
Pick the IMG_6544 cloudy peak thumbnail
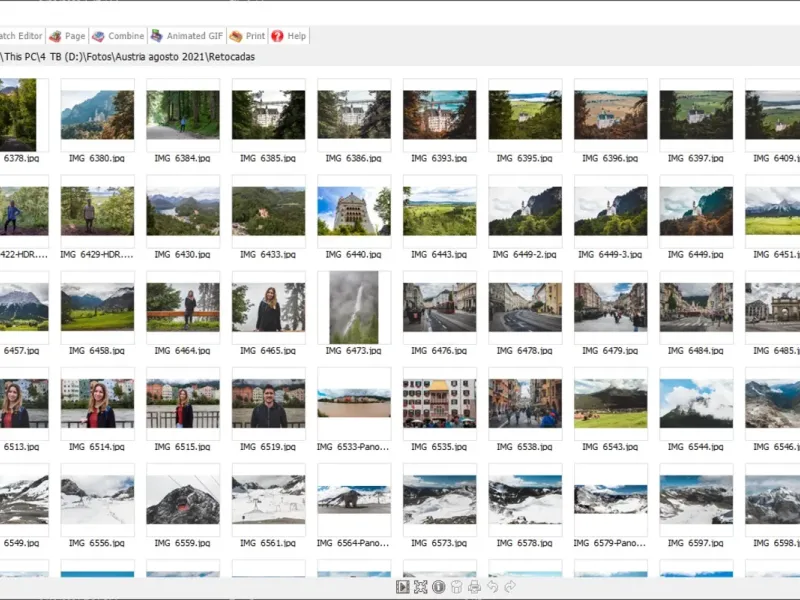pyautogui.click(x=696, y=403)
